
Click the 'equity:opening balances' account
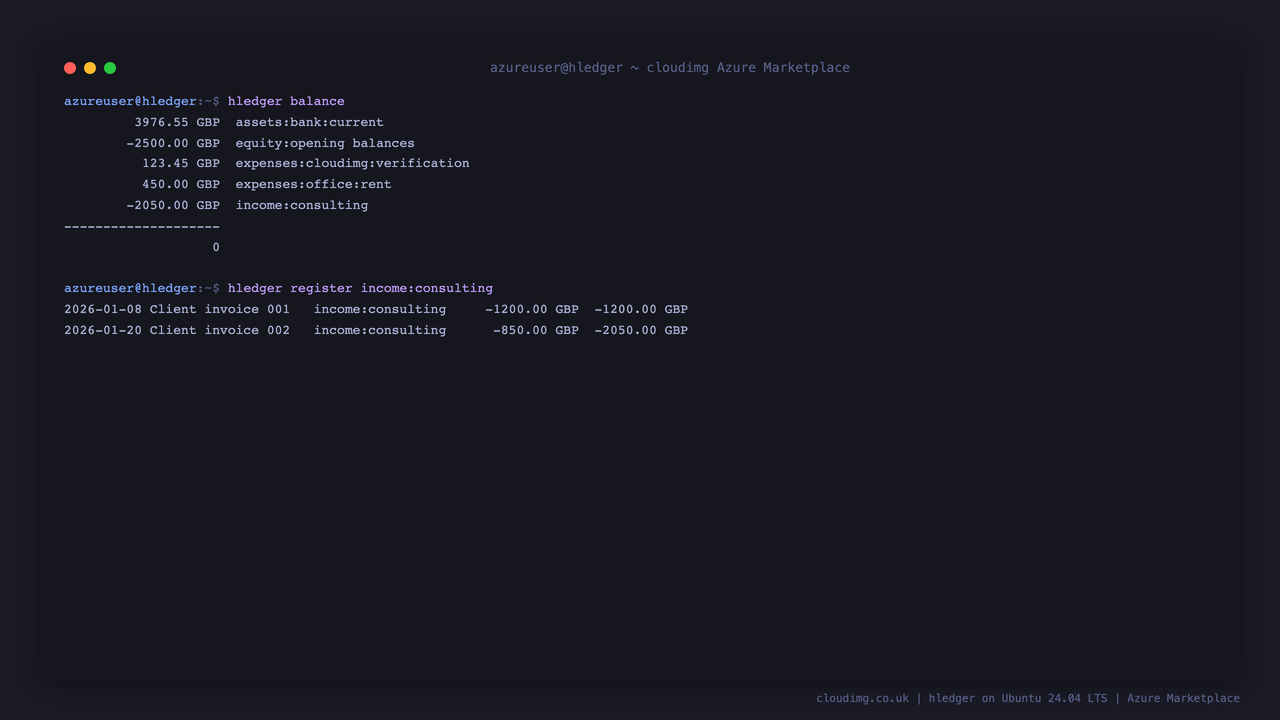click(x=325, y=143)
